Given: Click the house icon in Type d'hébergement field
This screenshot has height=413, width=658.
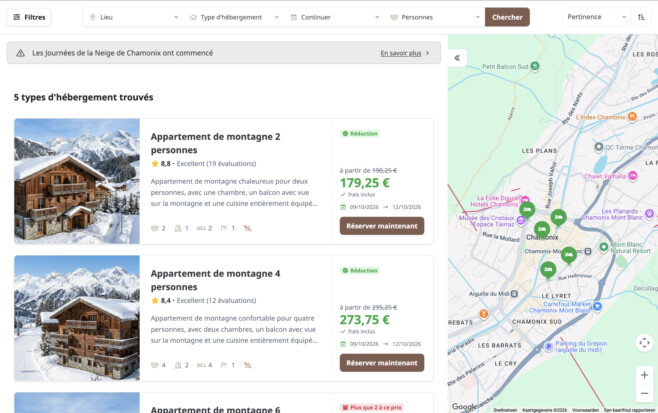Looking at the screenshot, I should (x=193, y=17).
